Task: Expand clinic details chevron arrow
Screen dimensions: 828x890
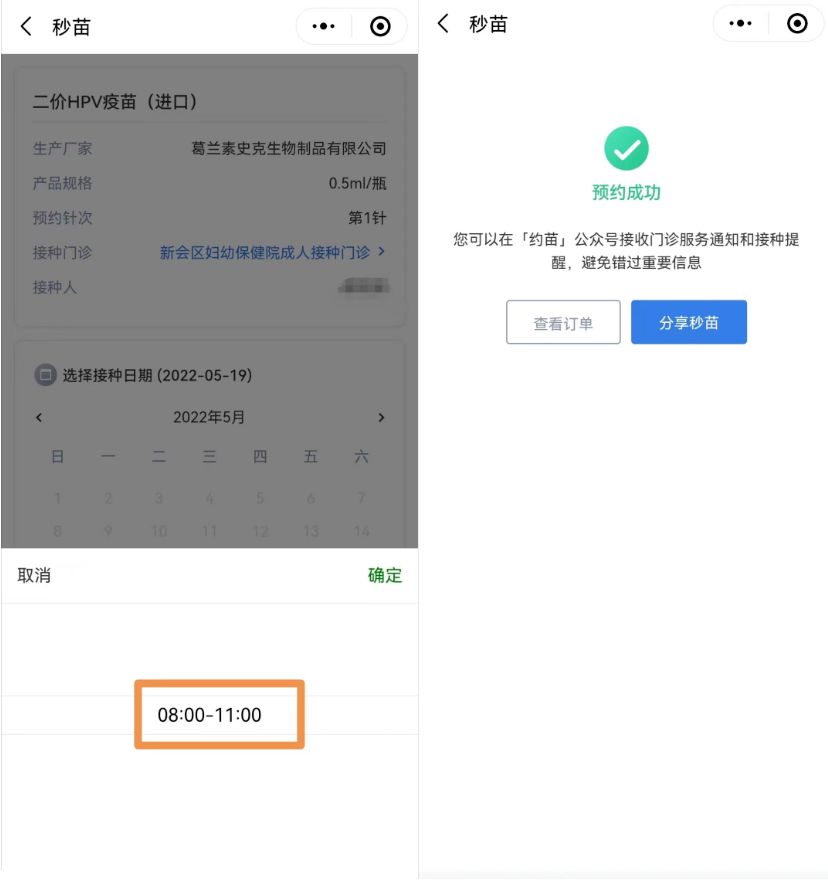Action: tap(381, 251)
